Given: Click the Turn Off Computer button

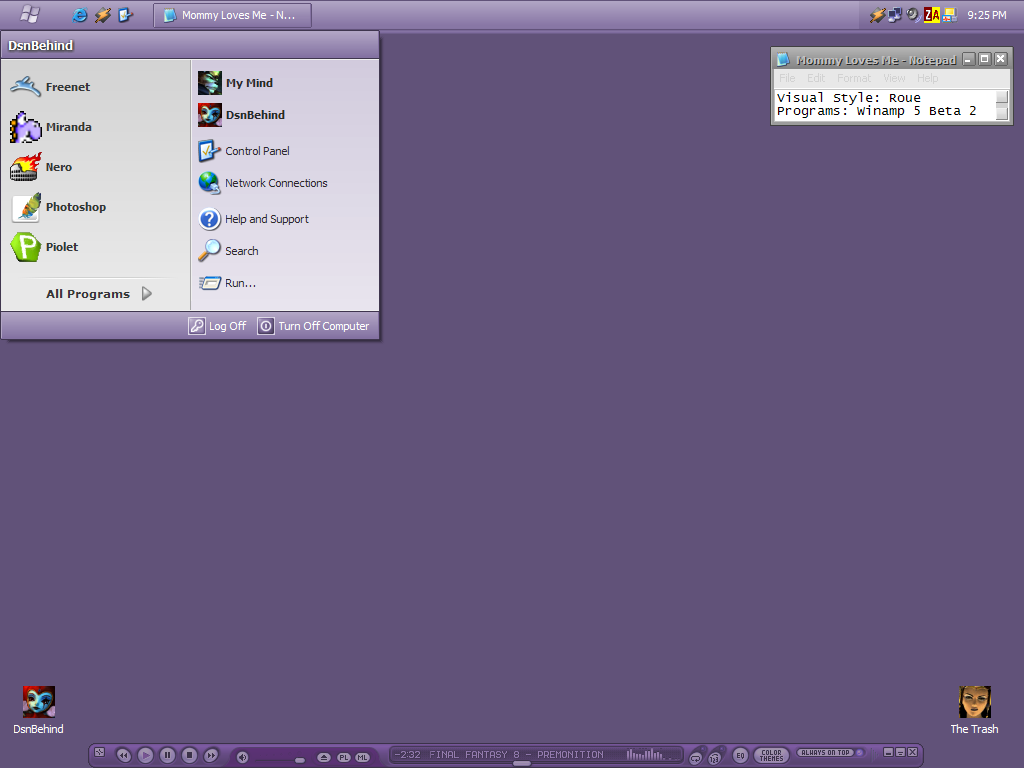Looking at the screenshot, I should [x=313, y=326].
